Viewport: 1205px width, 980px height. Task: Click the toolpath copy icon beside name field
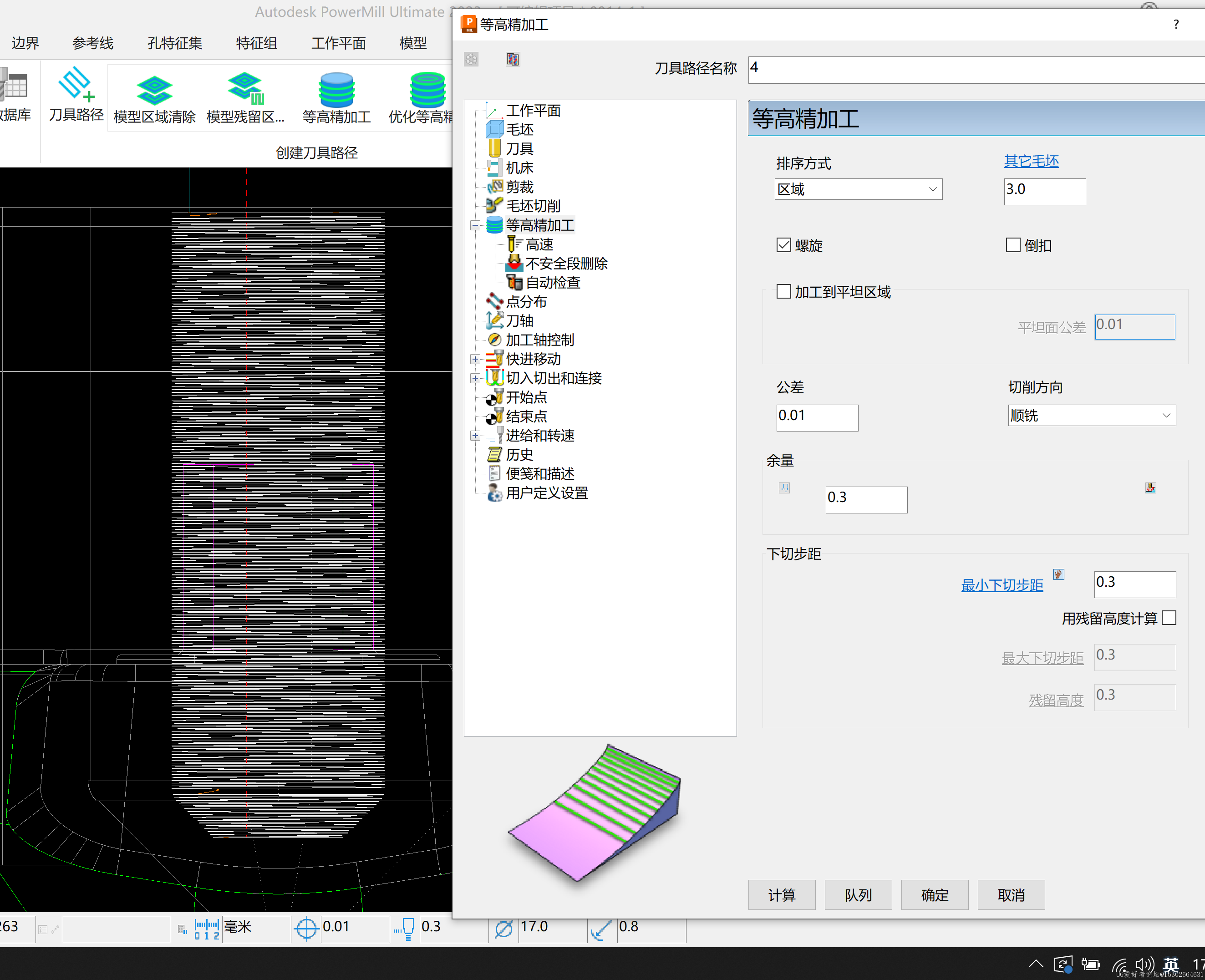click(x=513, y=59)
